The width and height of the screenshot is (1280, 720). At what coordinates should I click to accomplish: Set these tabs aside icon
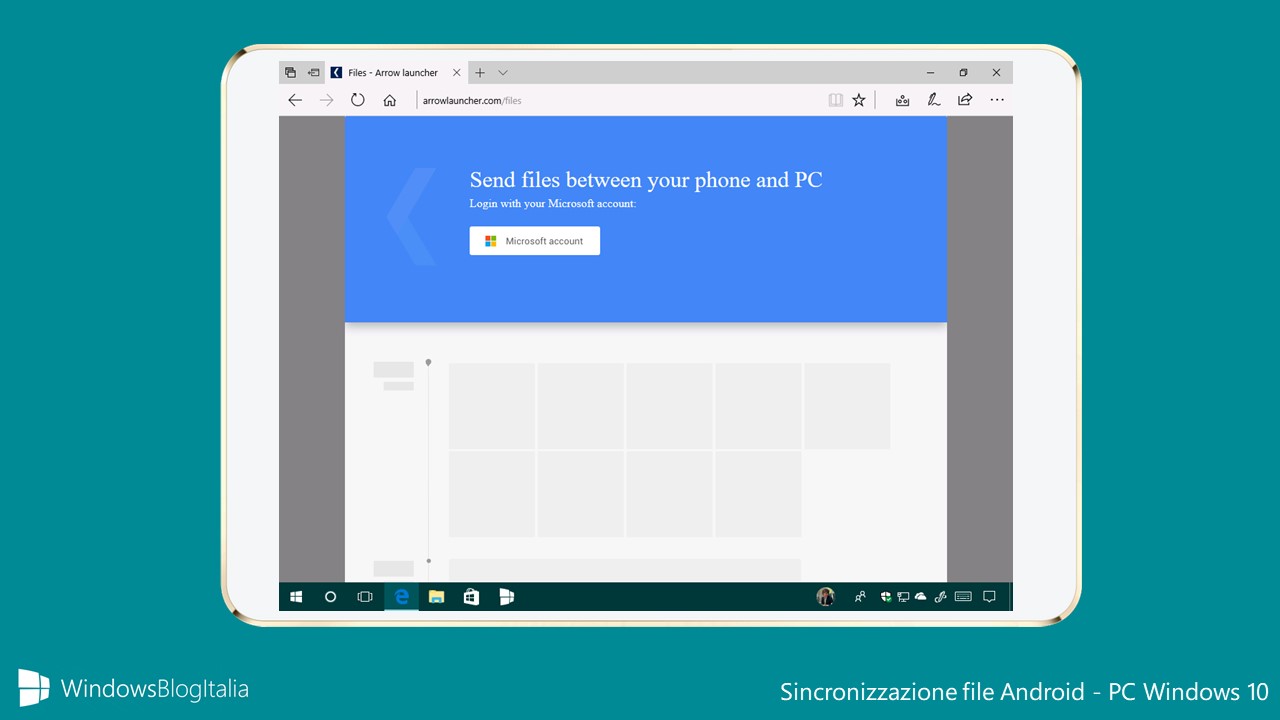coord(314,73)
